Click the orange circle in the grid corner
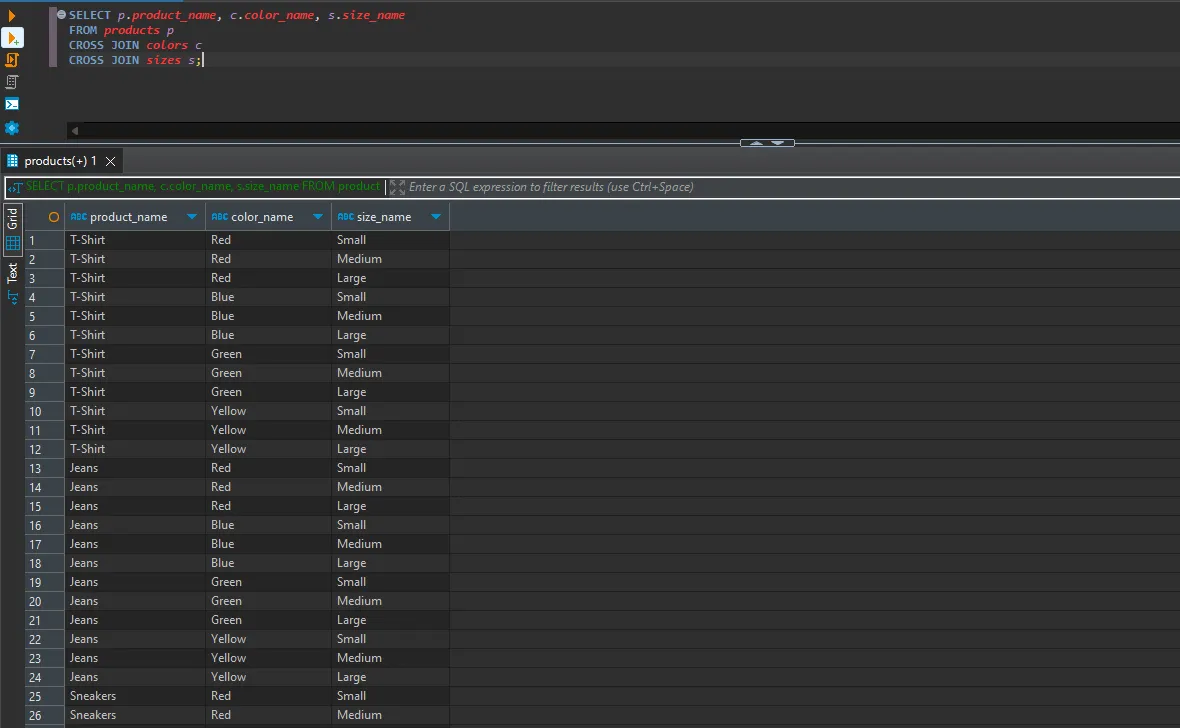The image size is (1180, 728). point(53,217)
